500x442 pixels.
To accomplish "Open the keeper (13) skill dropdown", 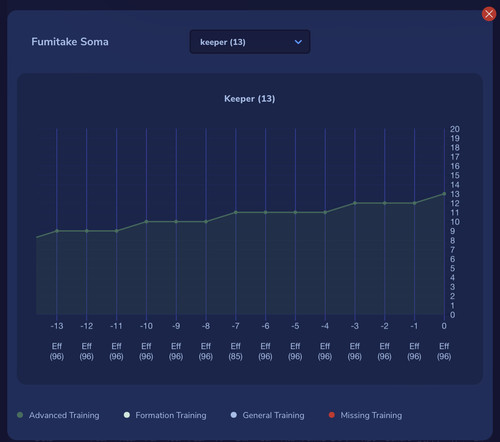I will (250, 42).
